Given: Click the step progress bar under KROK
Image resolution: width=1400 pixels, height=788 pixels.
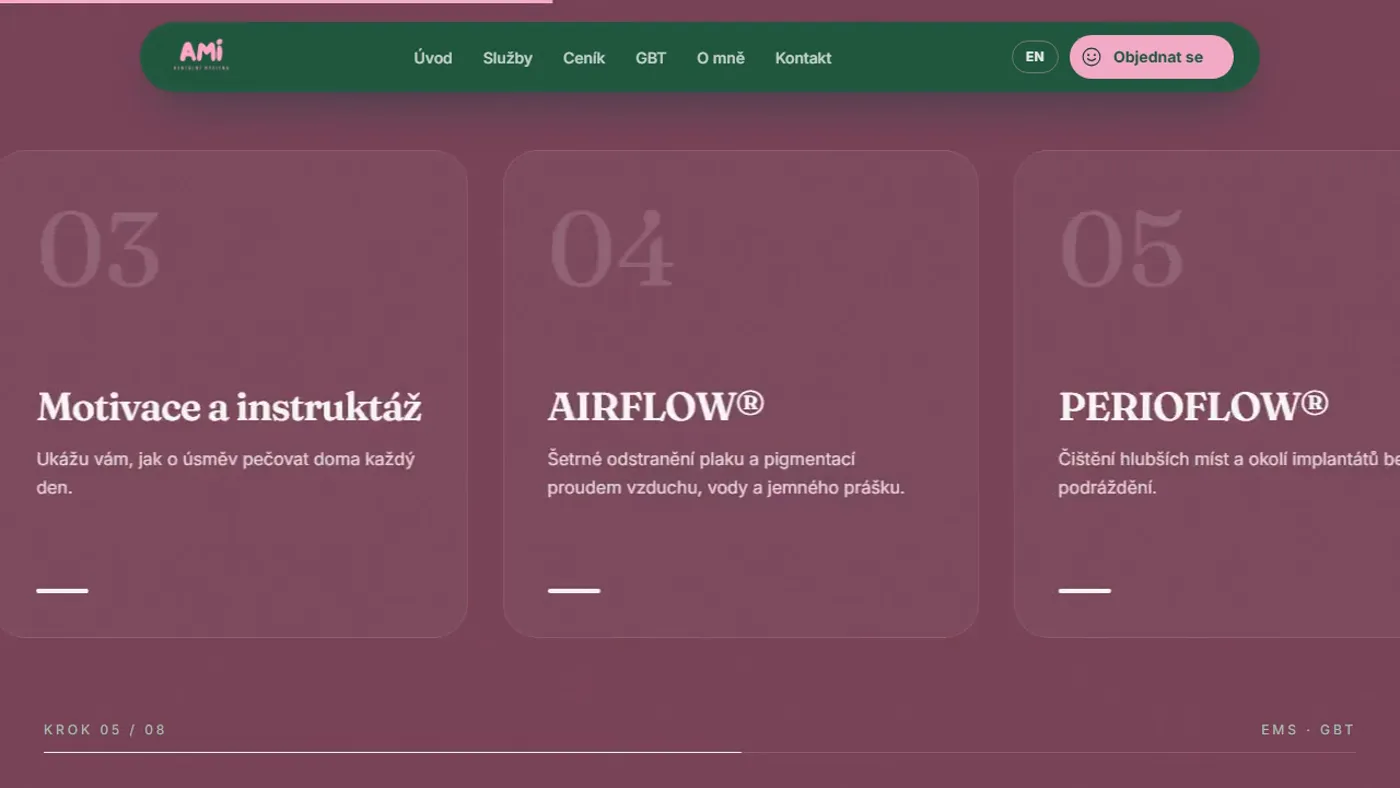Looking at the screenshot, I should pos(700,752).
